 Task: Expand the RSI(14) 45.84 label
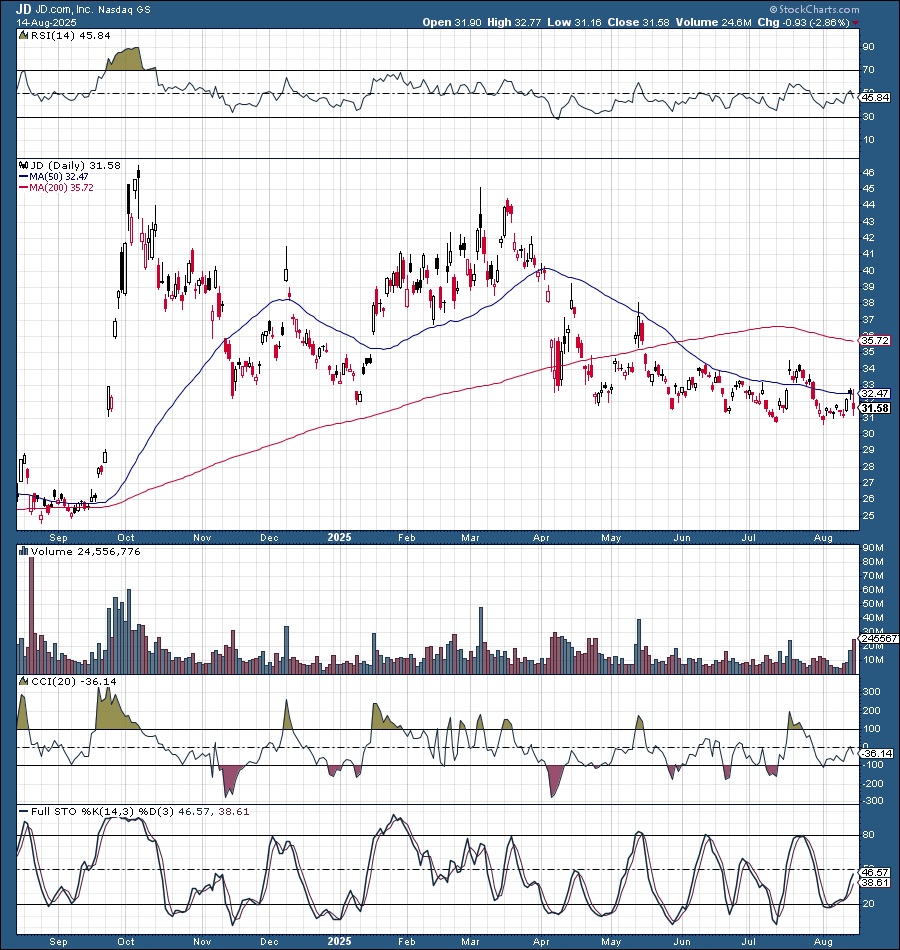(68, 34)
